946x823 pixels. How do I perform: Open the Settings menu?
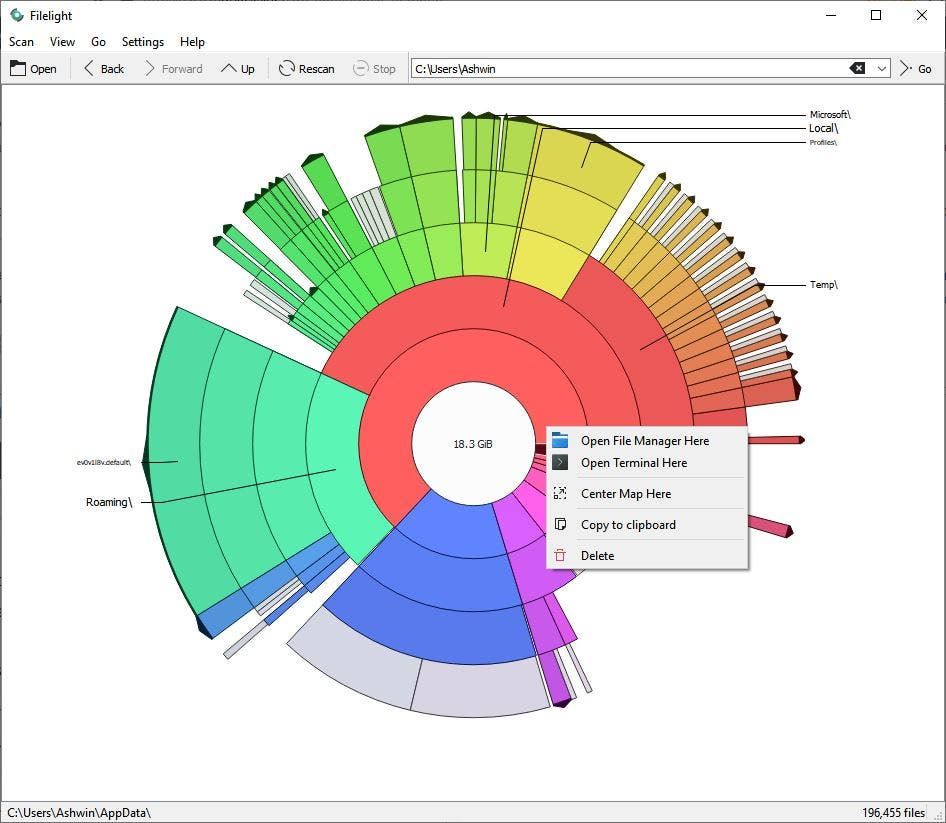(143, 42)
